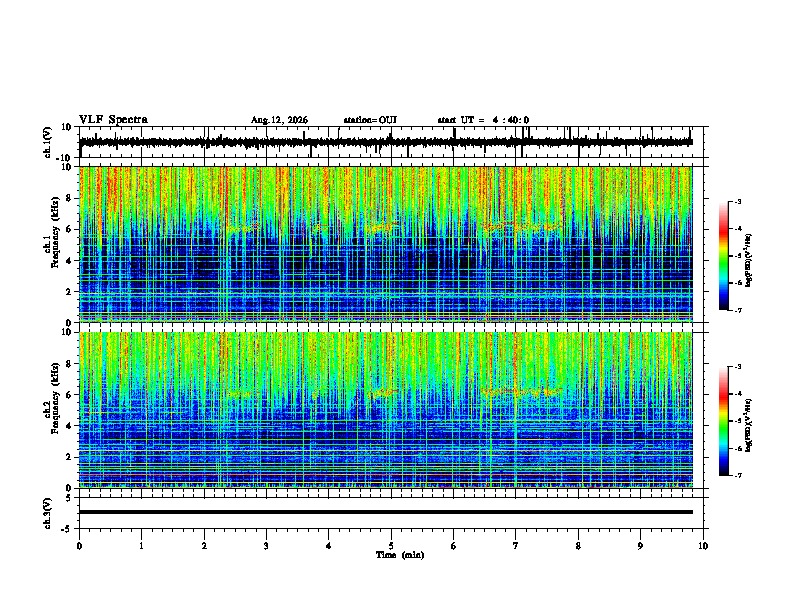Click the "station=OUJ" header label

point(370,120)
